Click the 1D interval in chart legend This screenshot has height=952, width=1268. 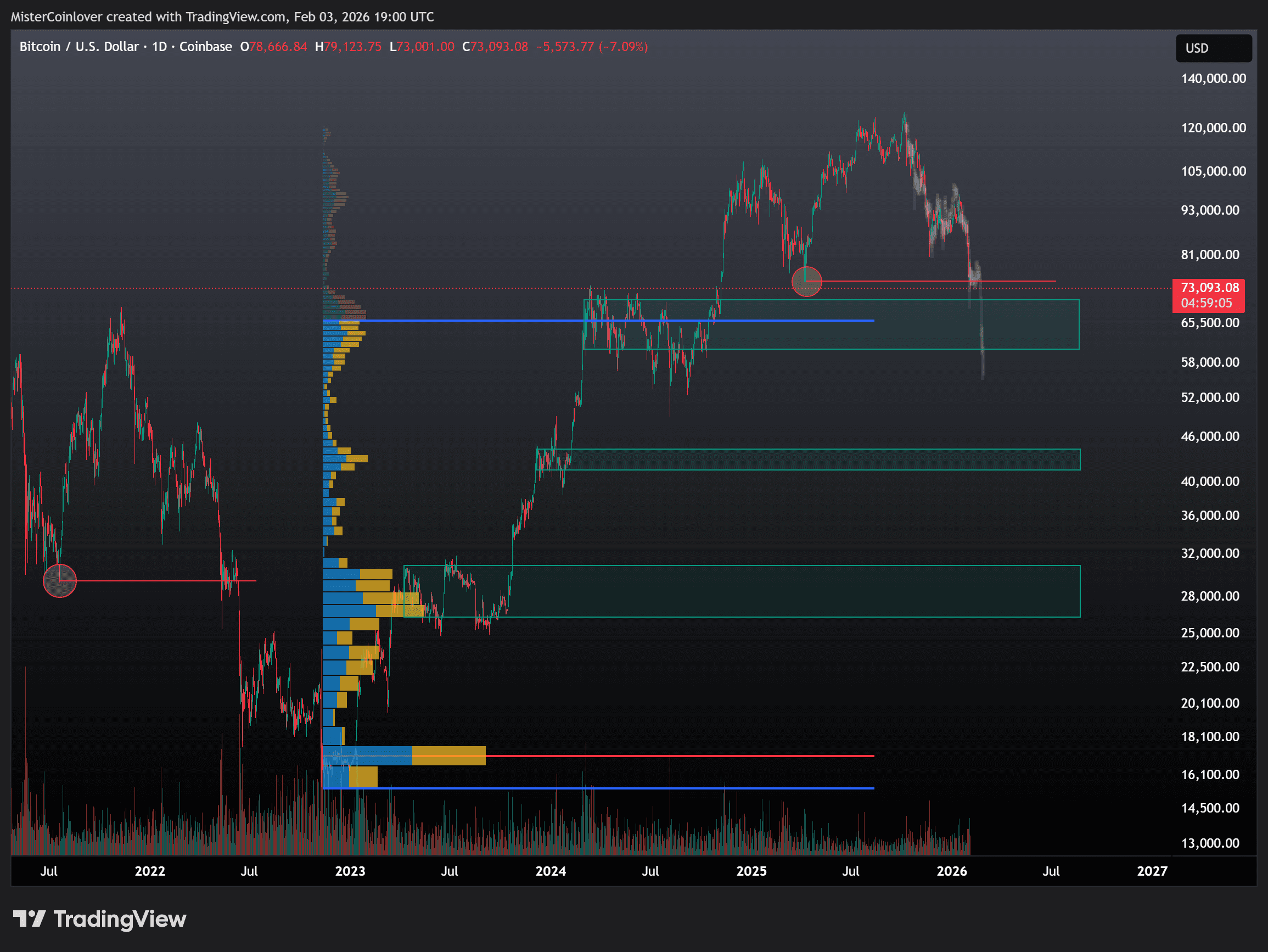(159, 47)
